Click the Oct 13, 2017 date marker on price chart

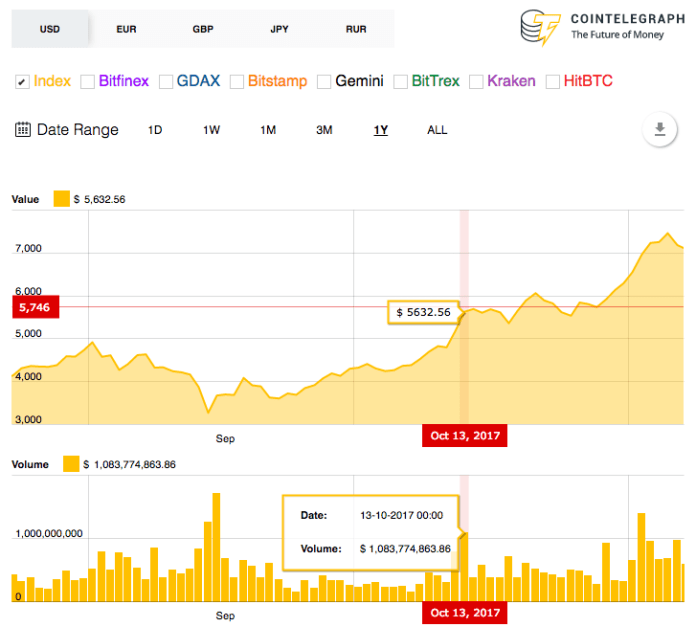coord(464,435)
